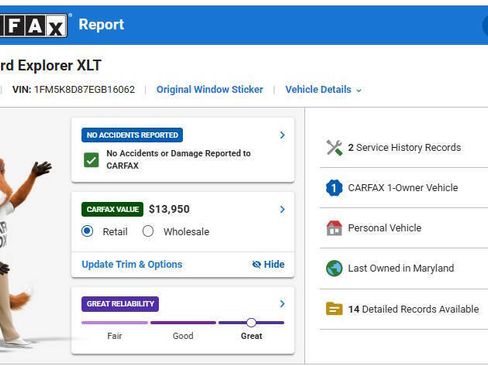Click the GREAT RELIABILITY purple badge
Viewport: 488px width, 366px height.
click(x=120, y=304)
